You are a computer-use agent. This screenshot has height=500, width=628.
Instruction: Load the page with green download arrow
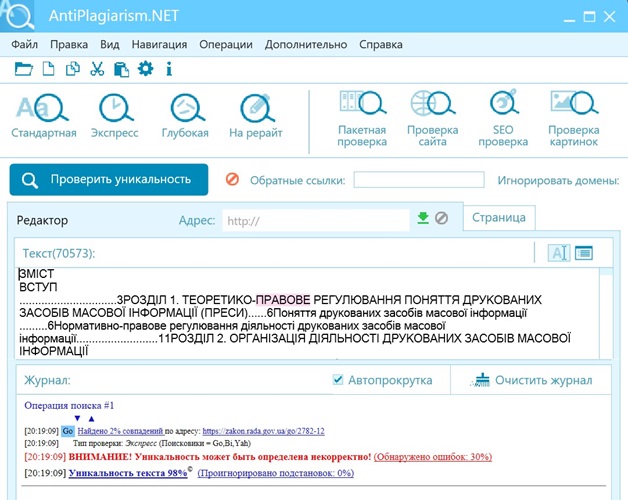click(x=423, y=218)
